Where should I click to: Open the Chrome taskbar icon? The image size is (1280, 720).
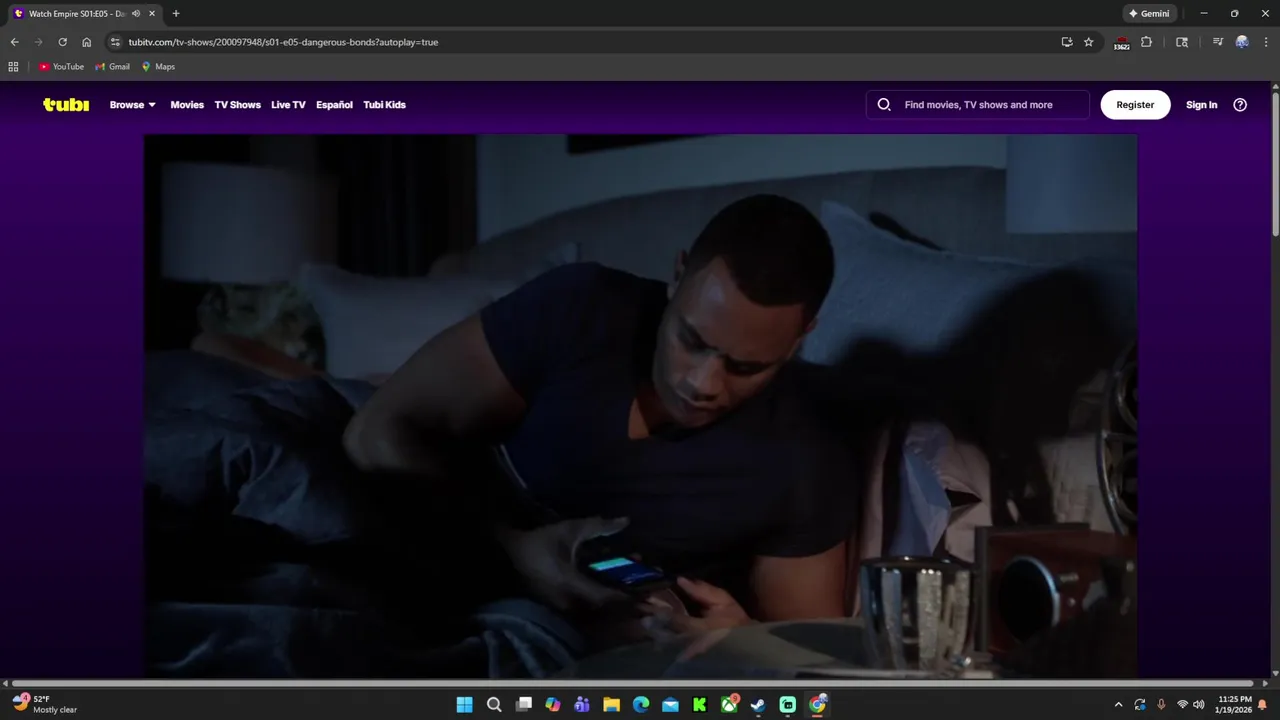(x=818, y=705)
